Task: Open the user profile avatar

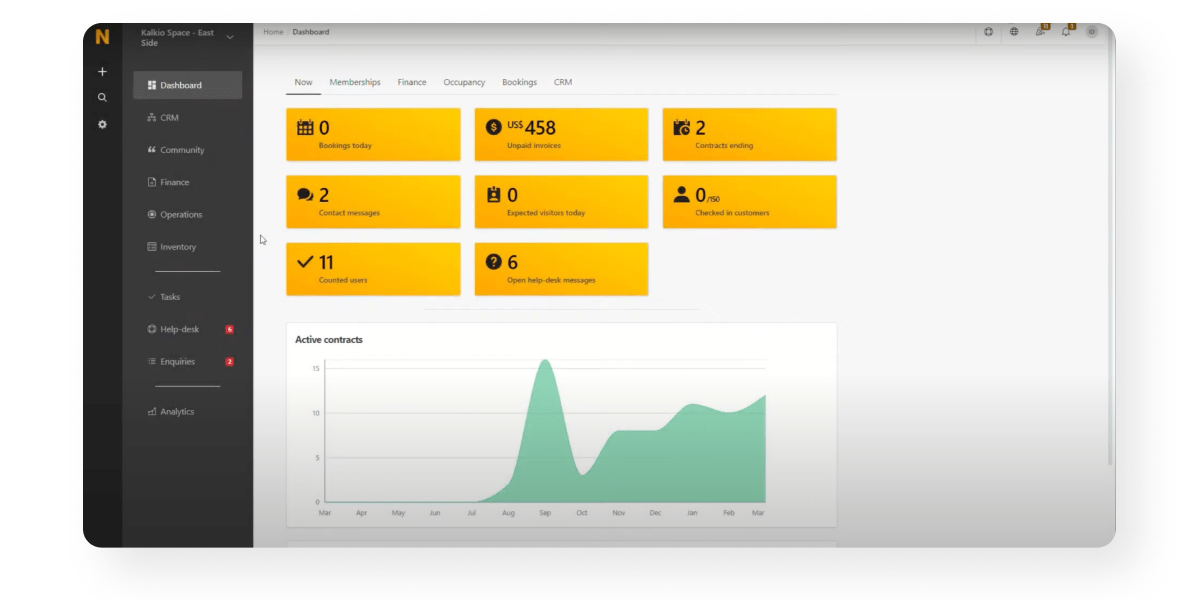Action: [x=1091, y=32]
